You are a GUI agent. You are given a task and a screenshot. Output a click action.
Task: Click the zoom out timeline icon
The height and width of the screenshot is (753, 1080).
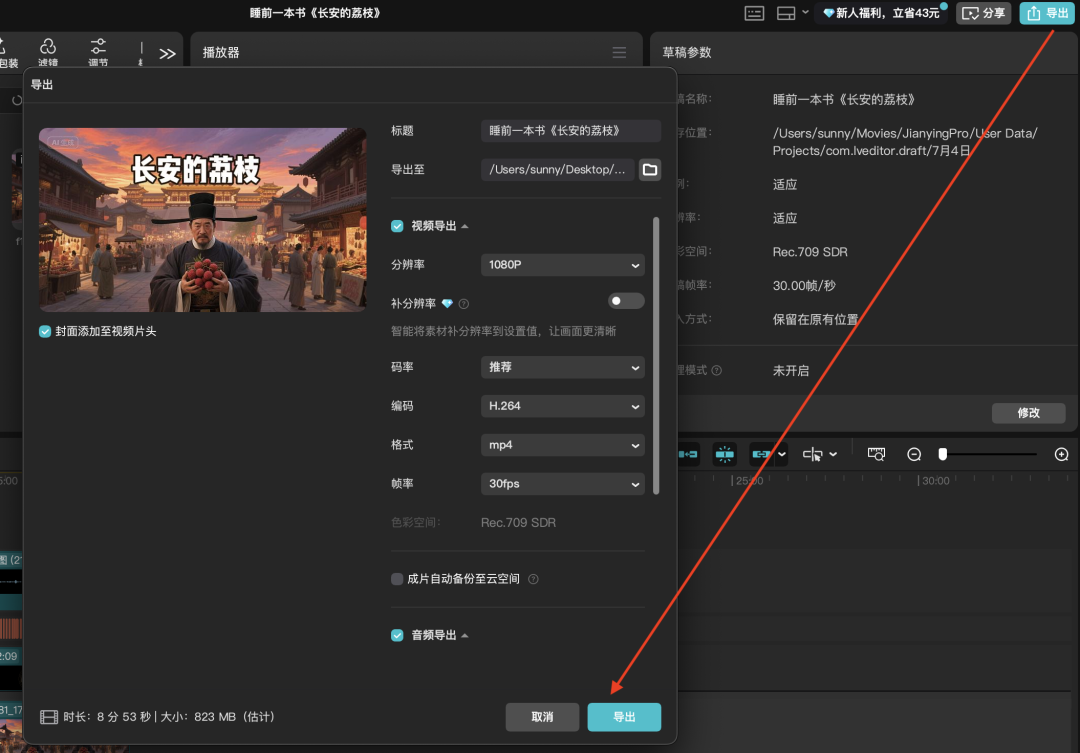[x=914, y=454]
